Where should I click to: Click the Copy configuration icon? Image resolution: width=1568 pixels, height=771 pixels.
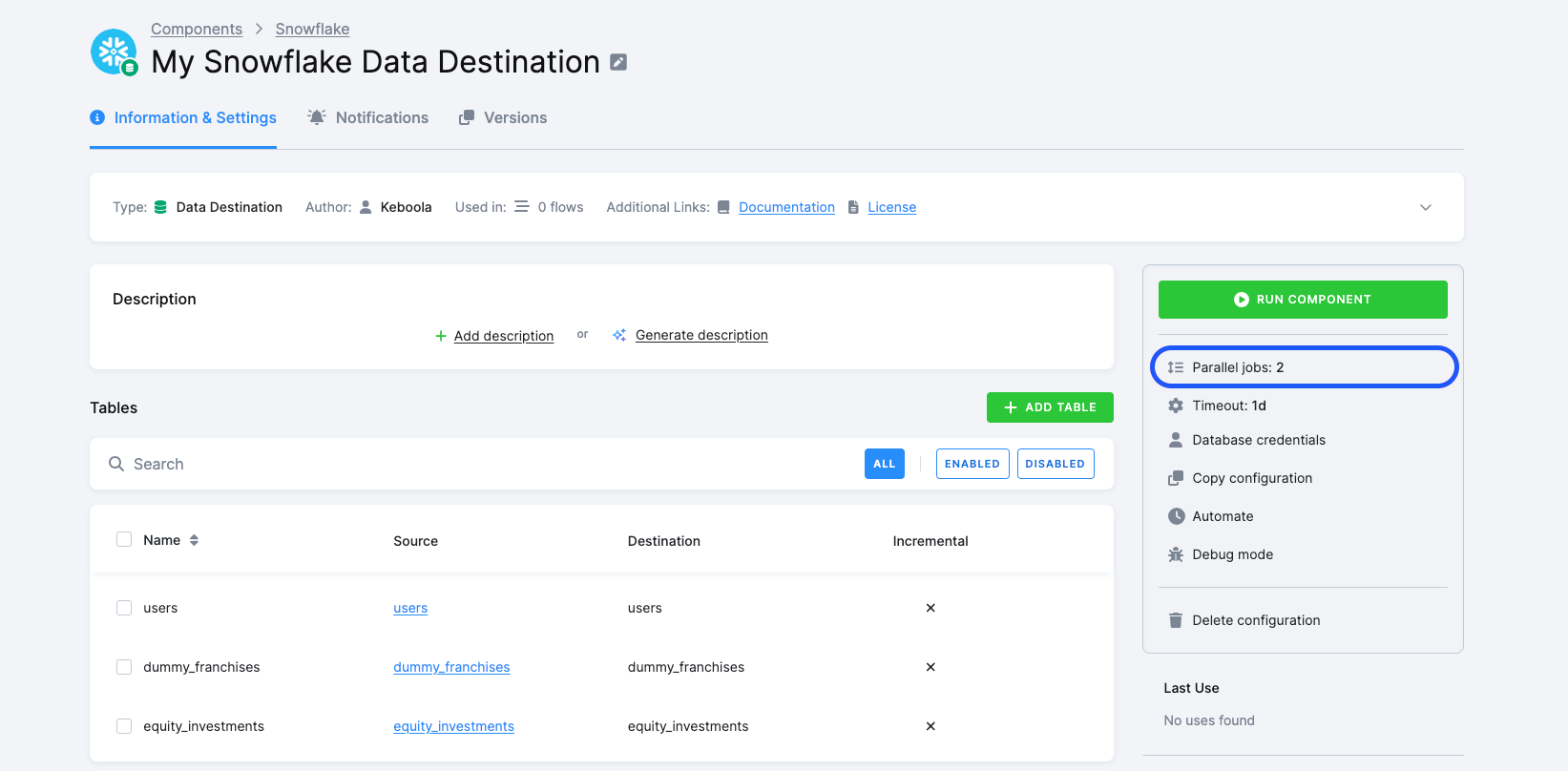(1176, 478)
